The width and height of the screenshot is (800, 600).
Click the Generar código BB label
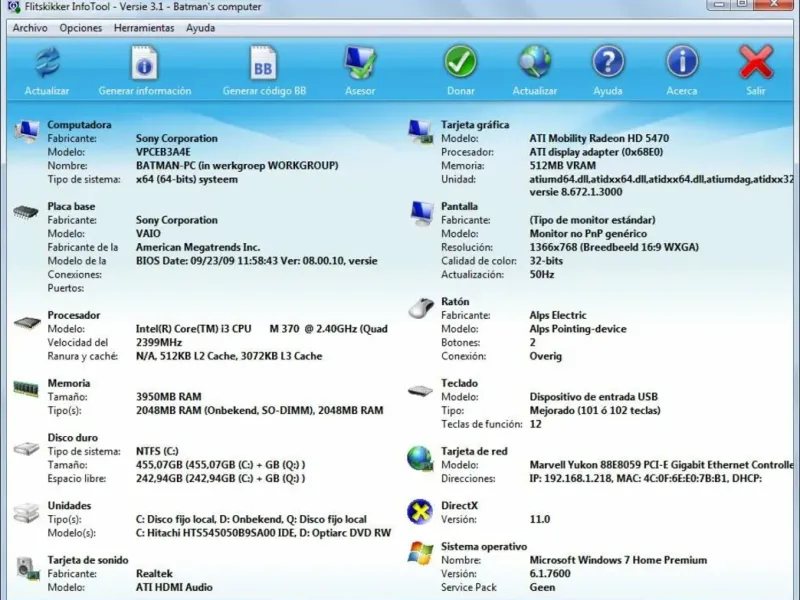tap(264, 91)
